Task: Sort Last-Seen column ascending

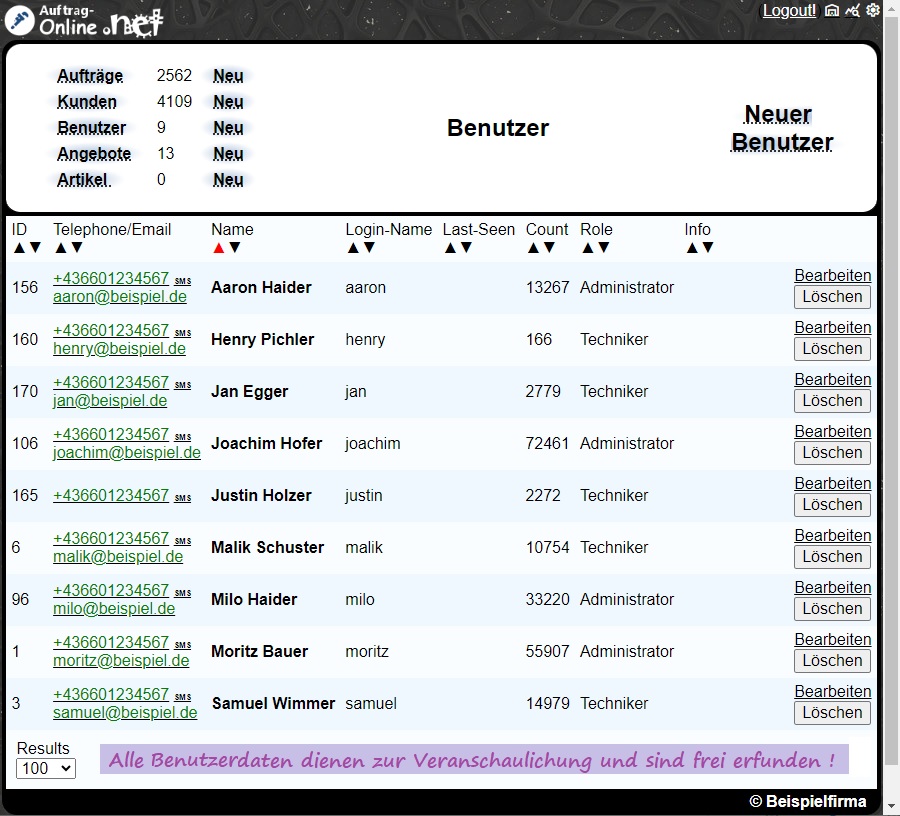Action: pyautogui.click(x=450, y=248)
